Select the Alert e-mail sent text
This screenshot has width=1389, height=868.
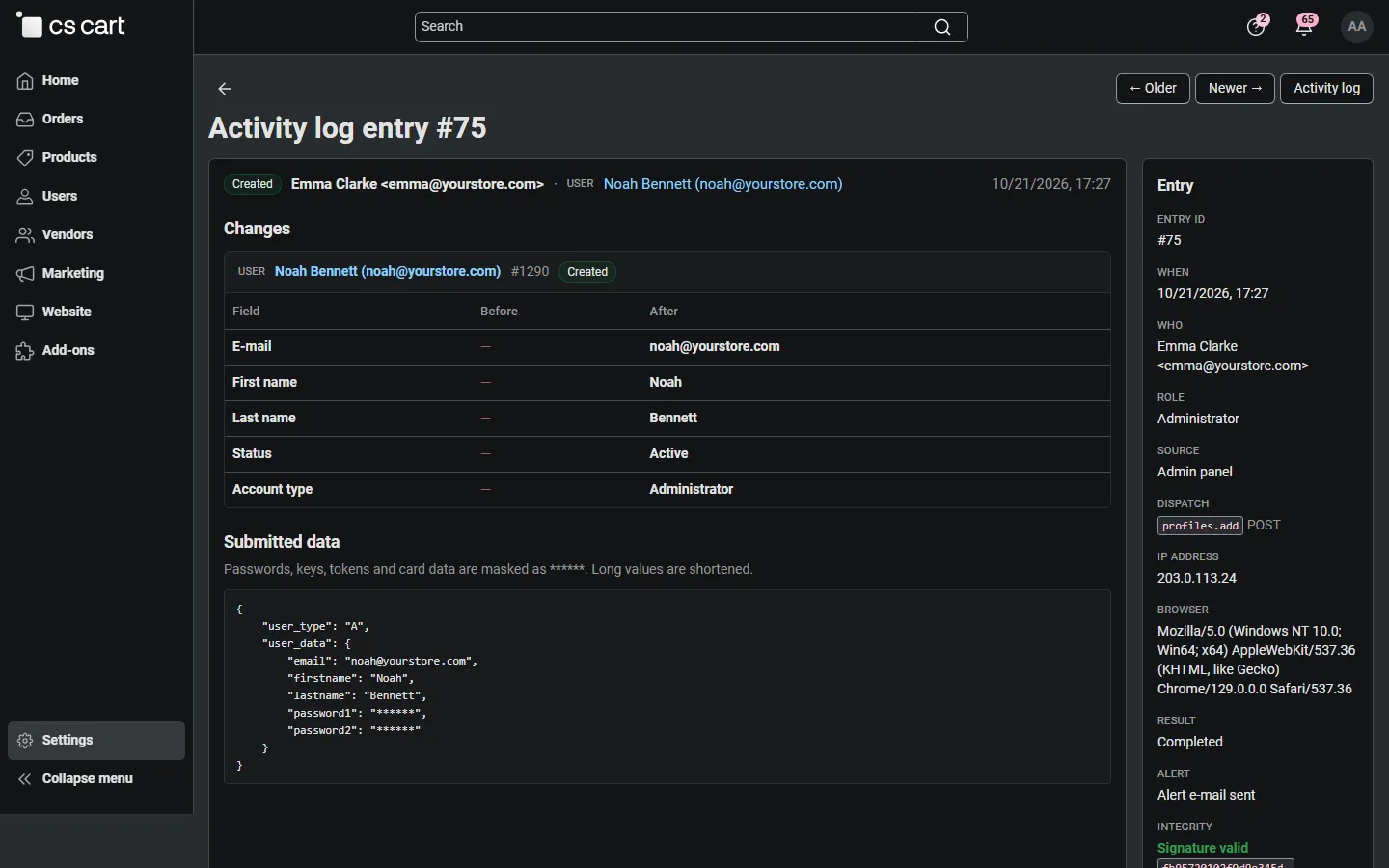coord(1207,796)
